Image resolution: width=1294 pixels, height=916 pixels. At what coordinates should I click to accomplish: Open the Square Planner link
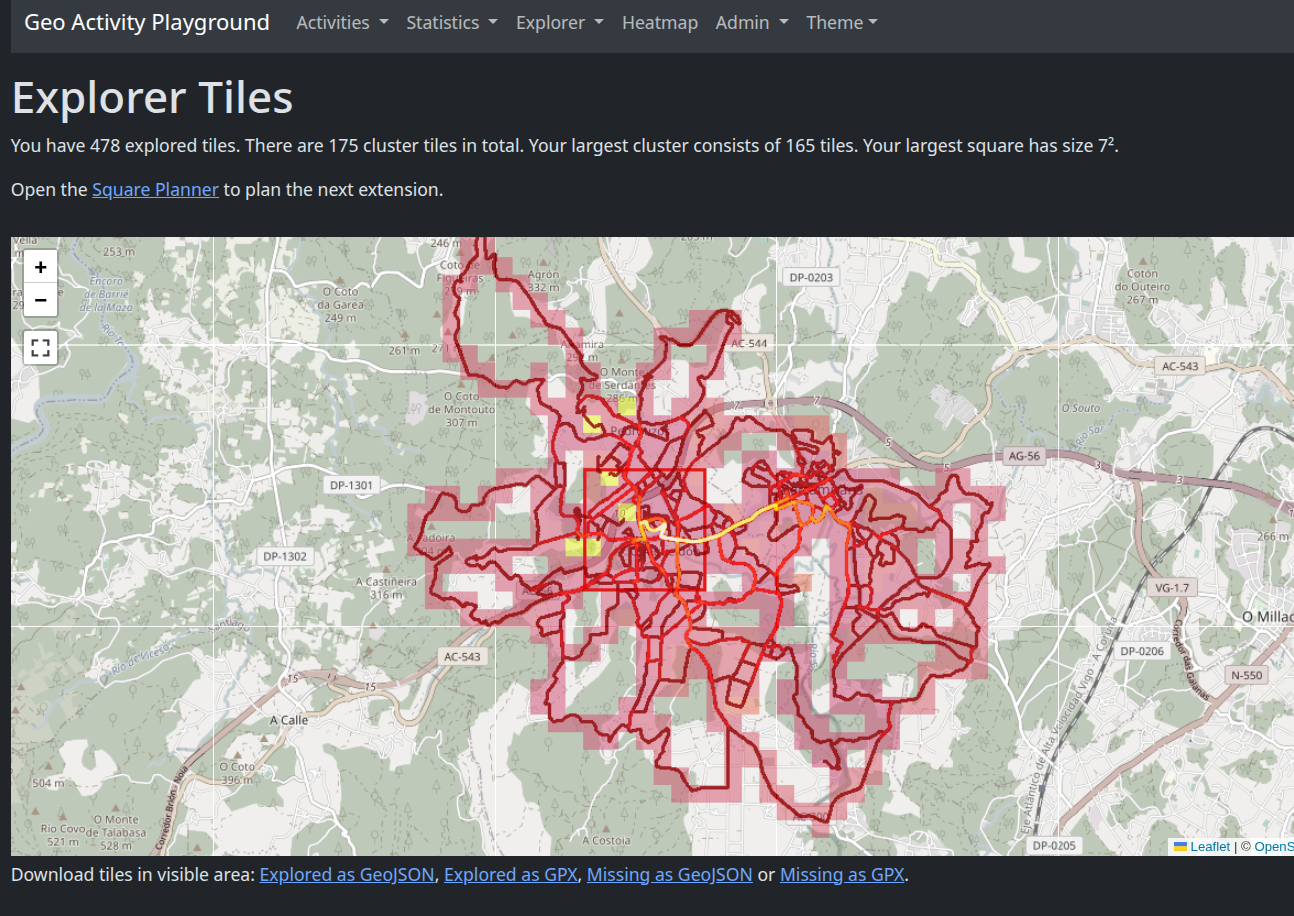155,189
